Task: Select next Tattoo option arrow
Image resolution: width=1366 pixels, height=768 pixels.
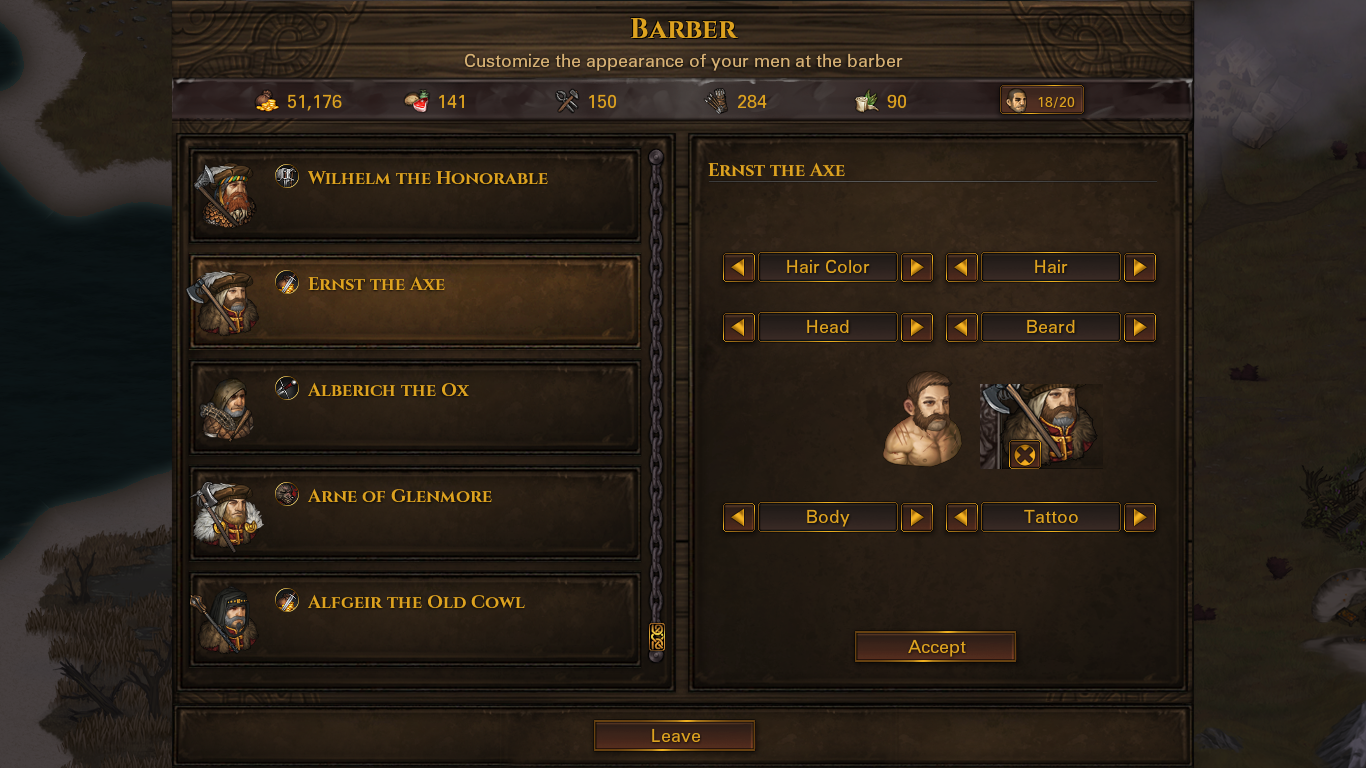Action: coord(1140,517)
